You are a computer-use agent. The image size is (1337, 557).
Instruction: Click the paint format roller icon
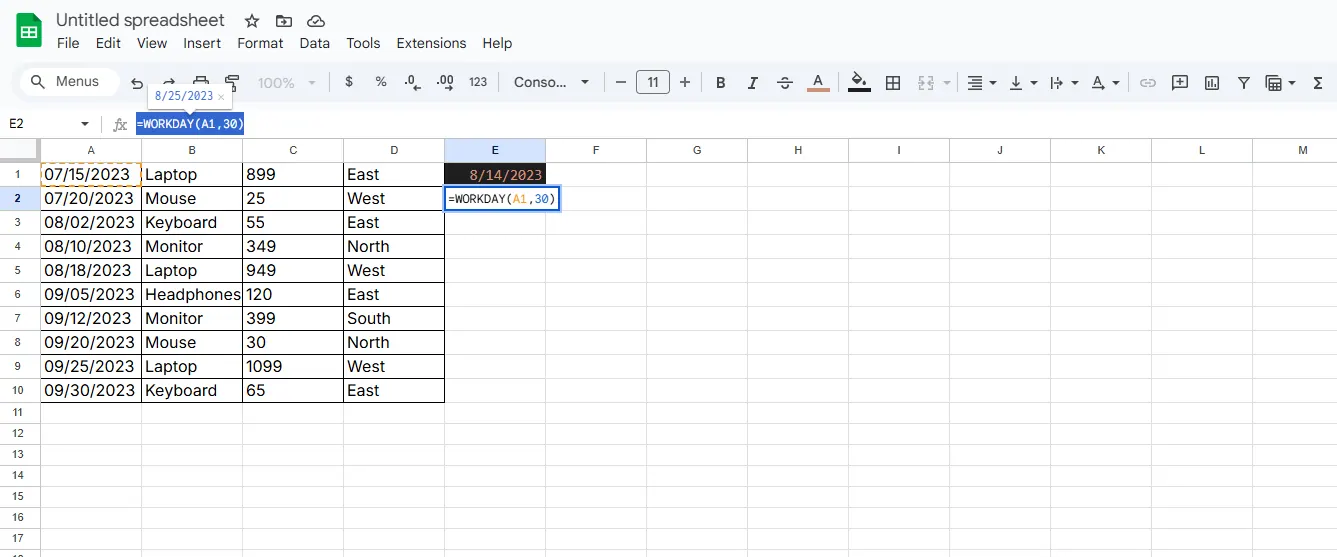tap(233, 82)
